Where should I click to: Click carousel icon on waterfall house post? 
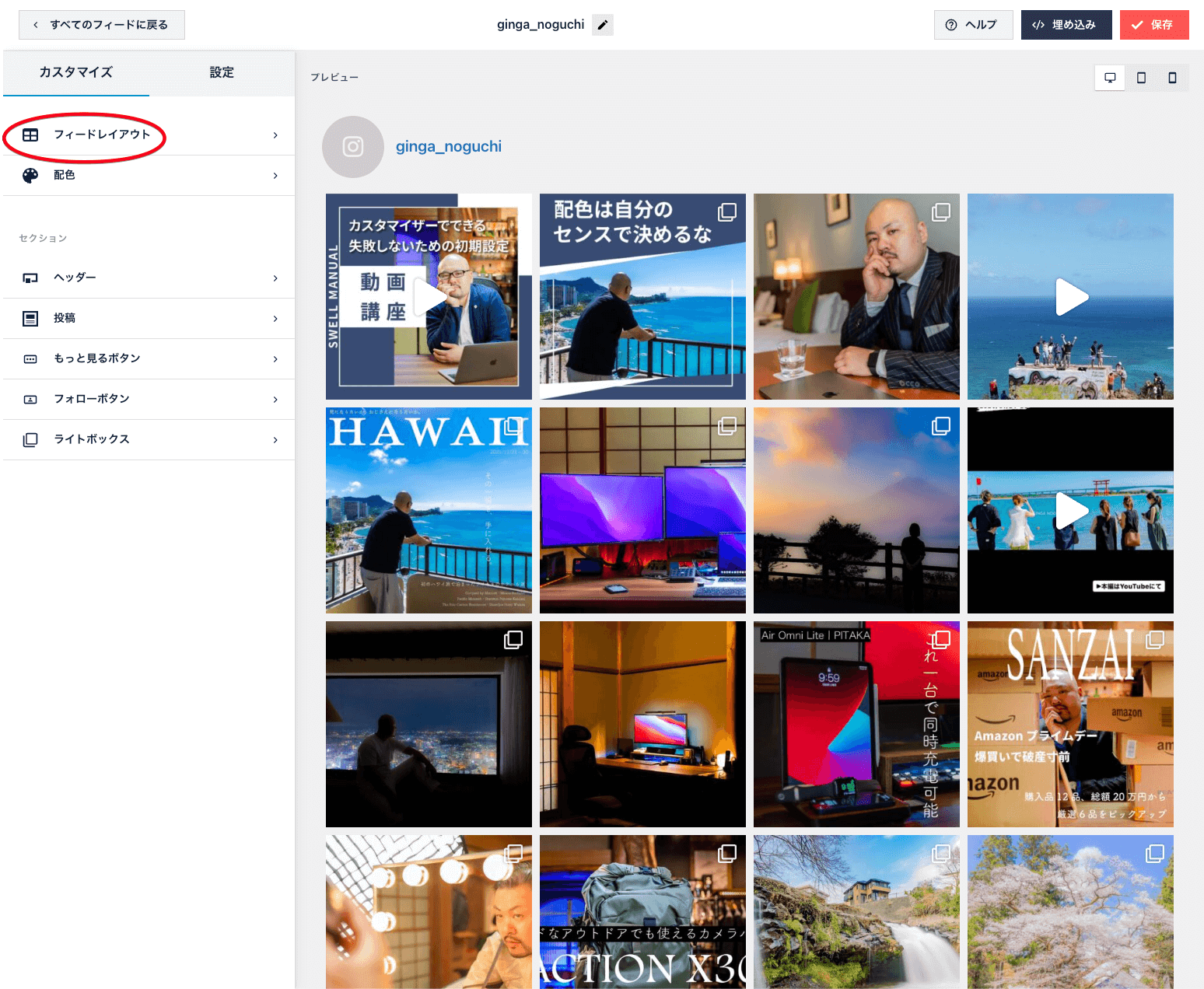pos(941,854)
